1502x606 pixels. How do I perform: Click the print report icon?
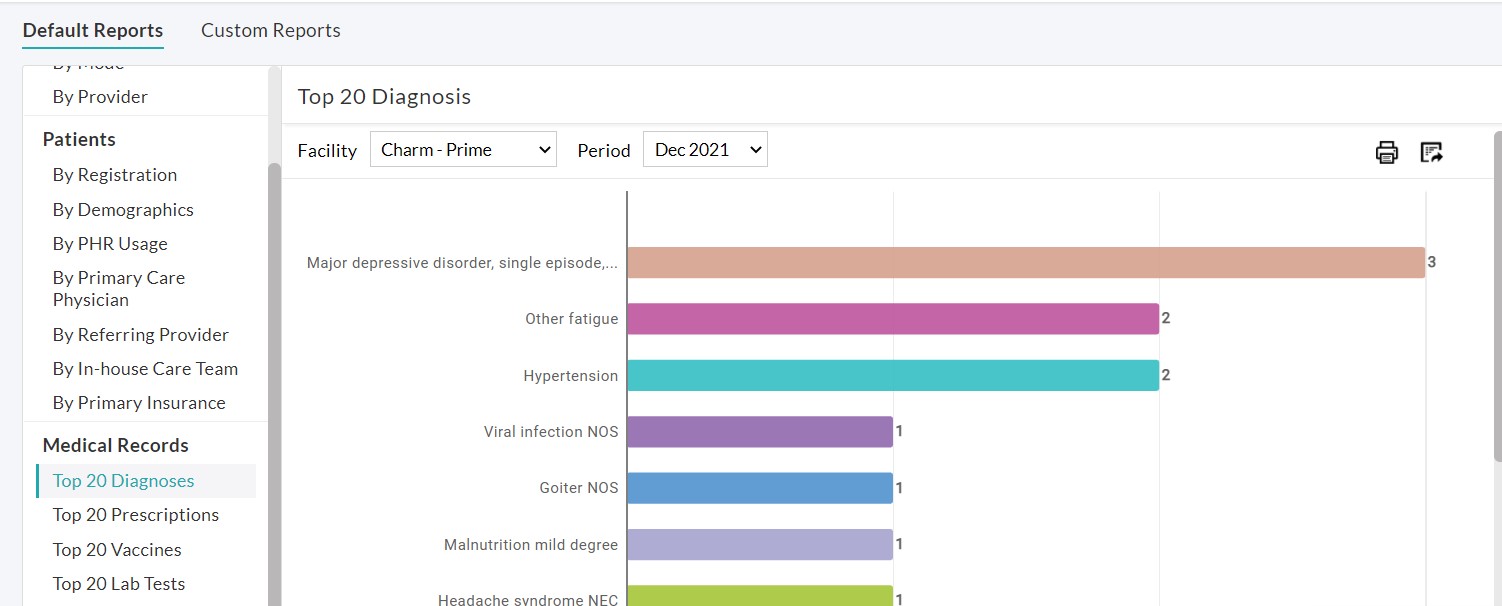tap(1386, 152)
